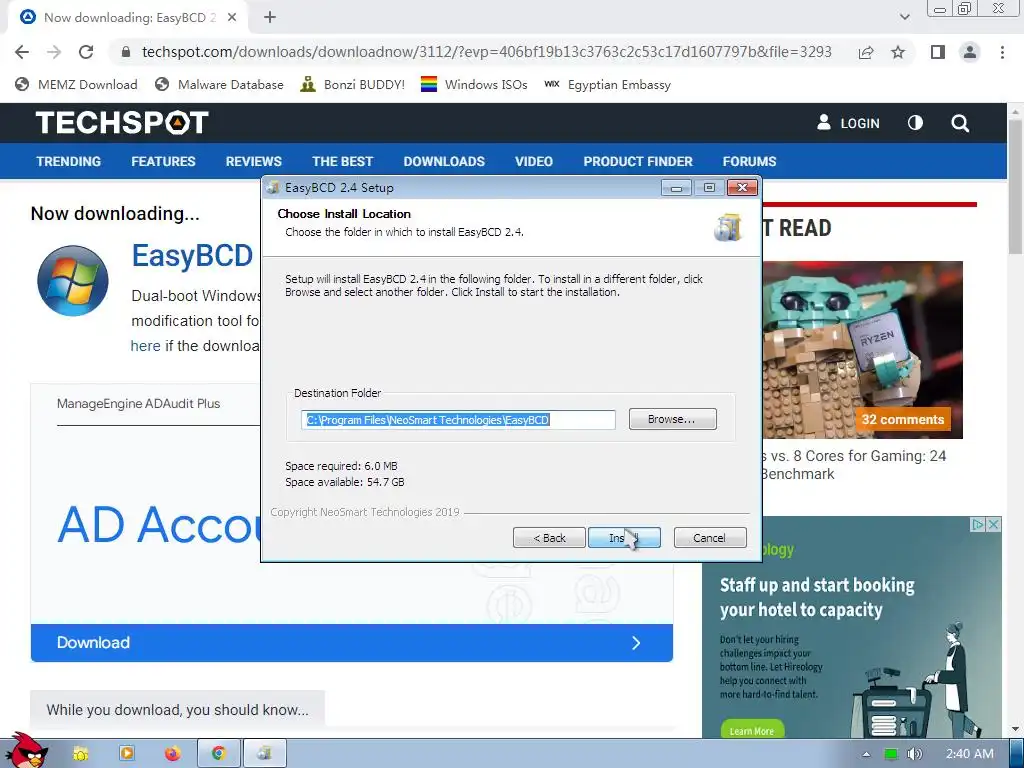This screenshot has width=1024, height=768.
Task: Click the blue Download ad button
Action: [351, 643]
